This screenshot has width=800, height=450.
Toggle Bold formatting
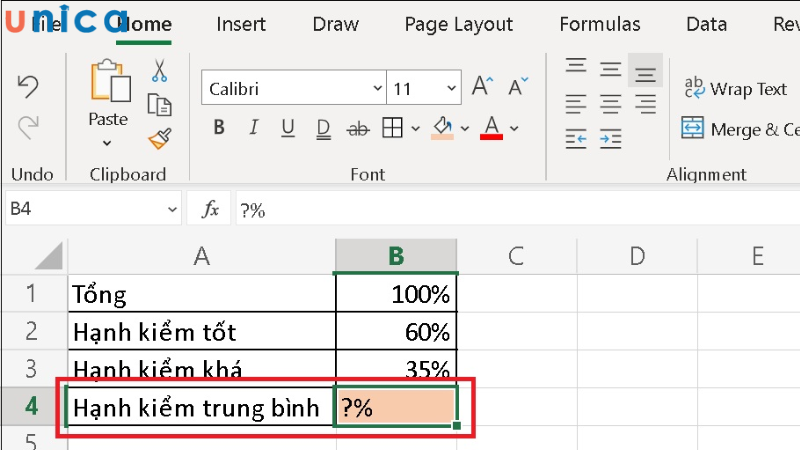220,128
